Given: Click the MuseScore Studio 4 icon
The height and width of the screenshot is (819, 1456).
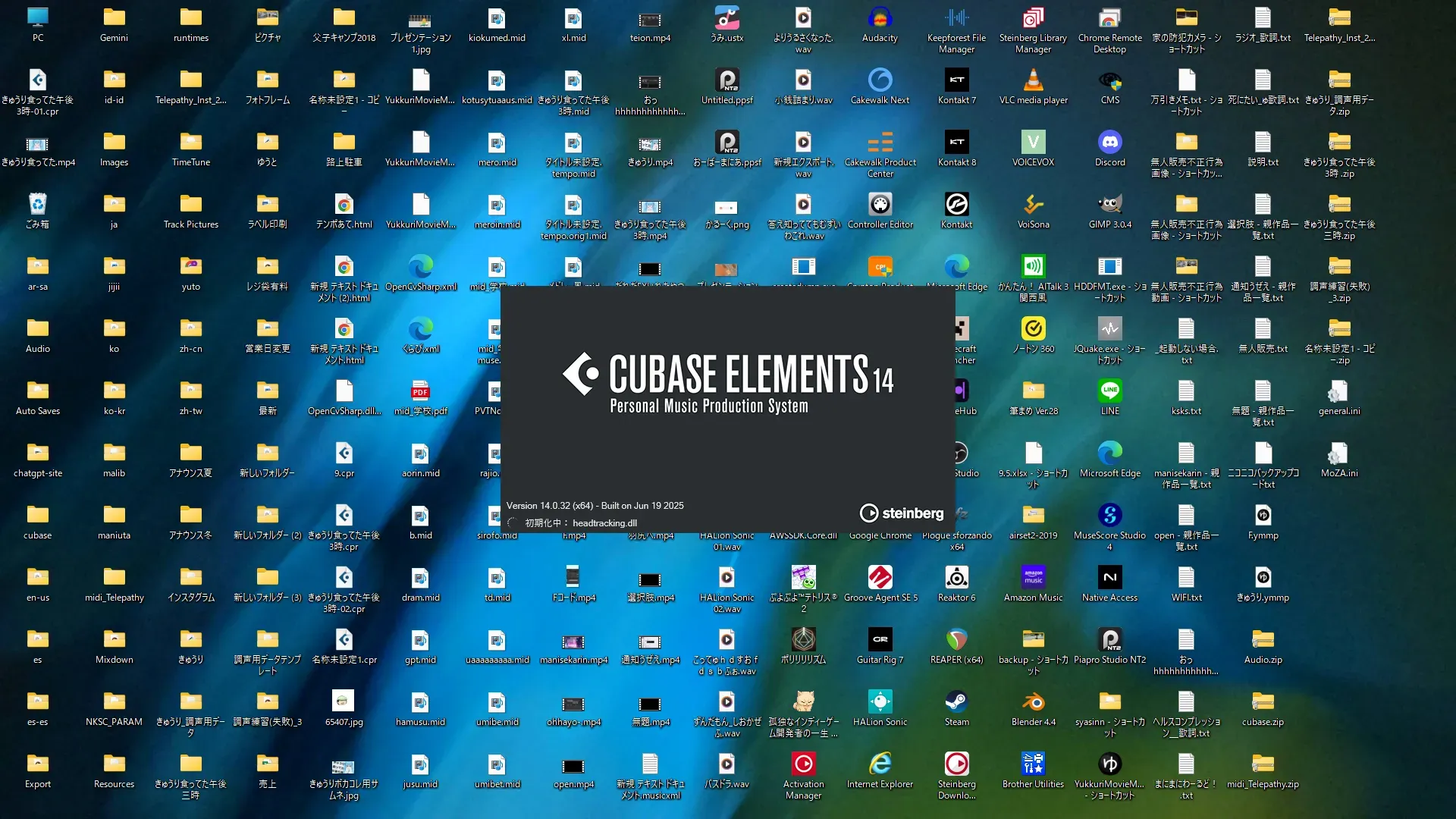Looking at the screenshot, I should 1109,516.
